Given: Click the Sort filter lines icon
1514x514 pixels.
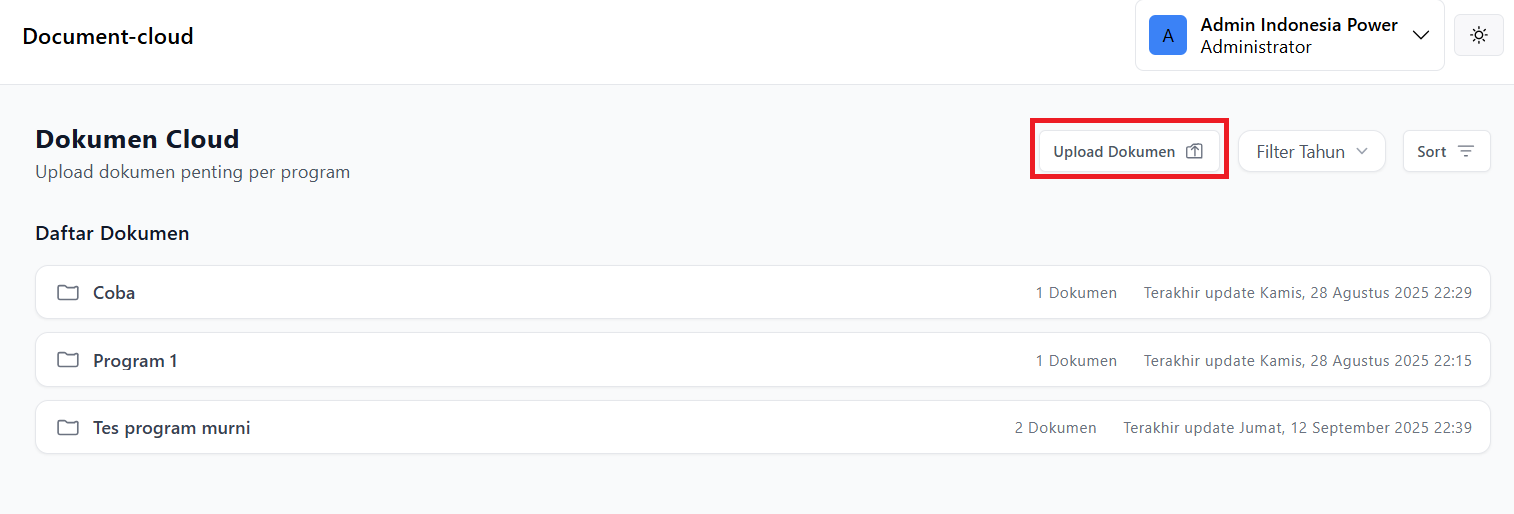Looking at the screenshot, I should (1466, 152).
